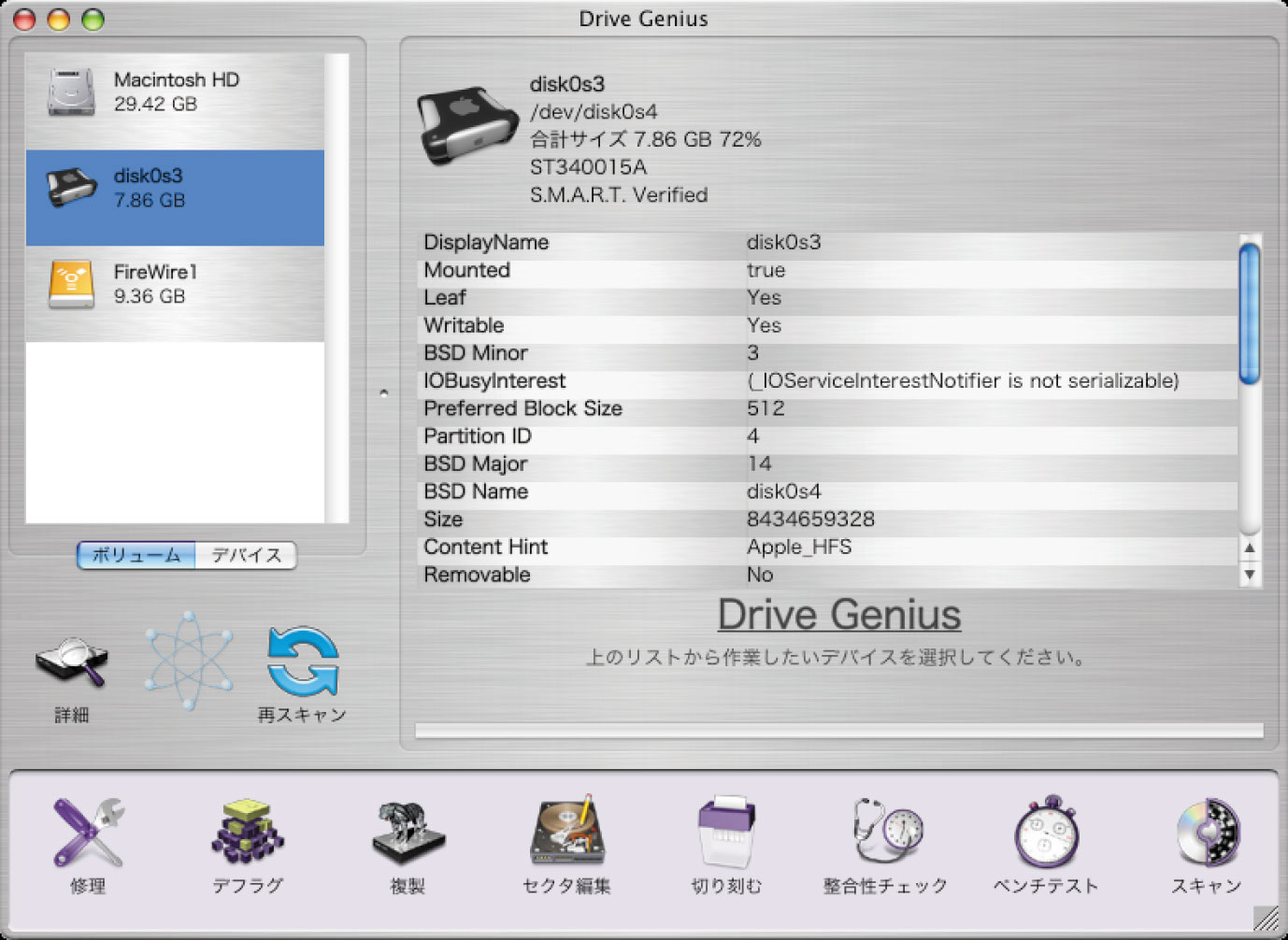Image resolution: width=1288 pixels, height=940 pixels.
Task: Switch to the デバイス tab
Action: [x=246, y=555]
